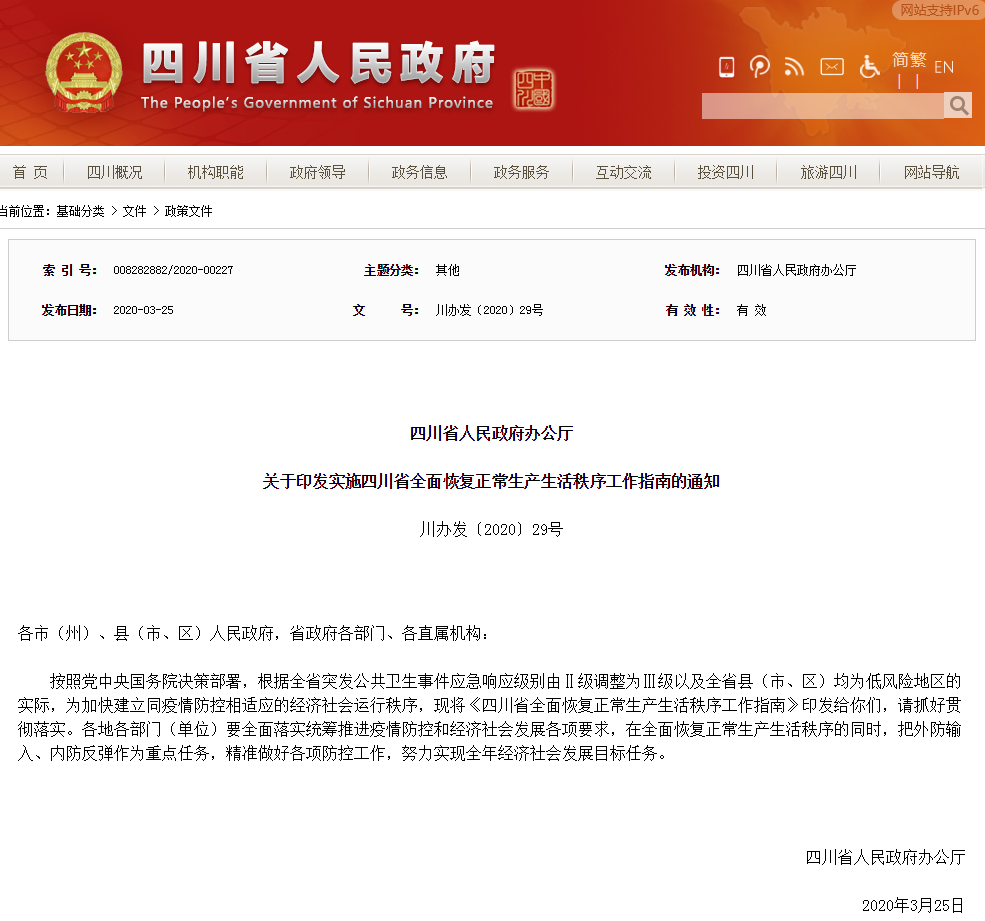Screen dimensions: 985x921
Task: Click the English subtitle People's Government of Sichuan Province
Action: (317, 103)
